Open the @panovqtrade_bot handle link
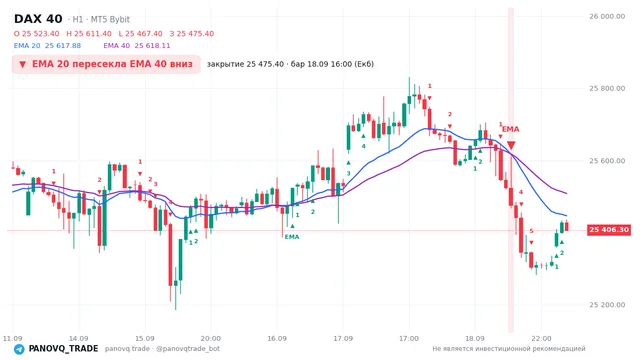This screenshot has width=640, height=360. [188, 349]
